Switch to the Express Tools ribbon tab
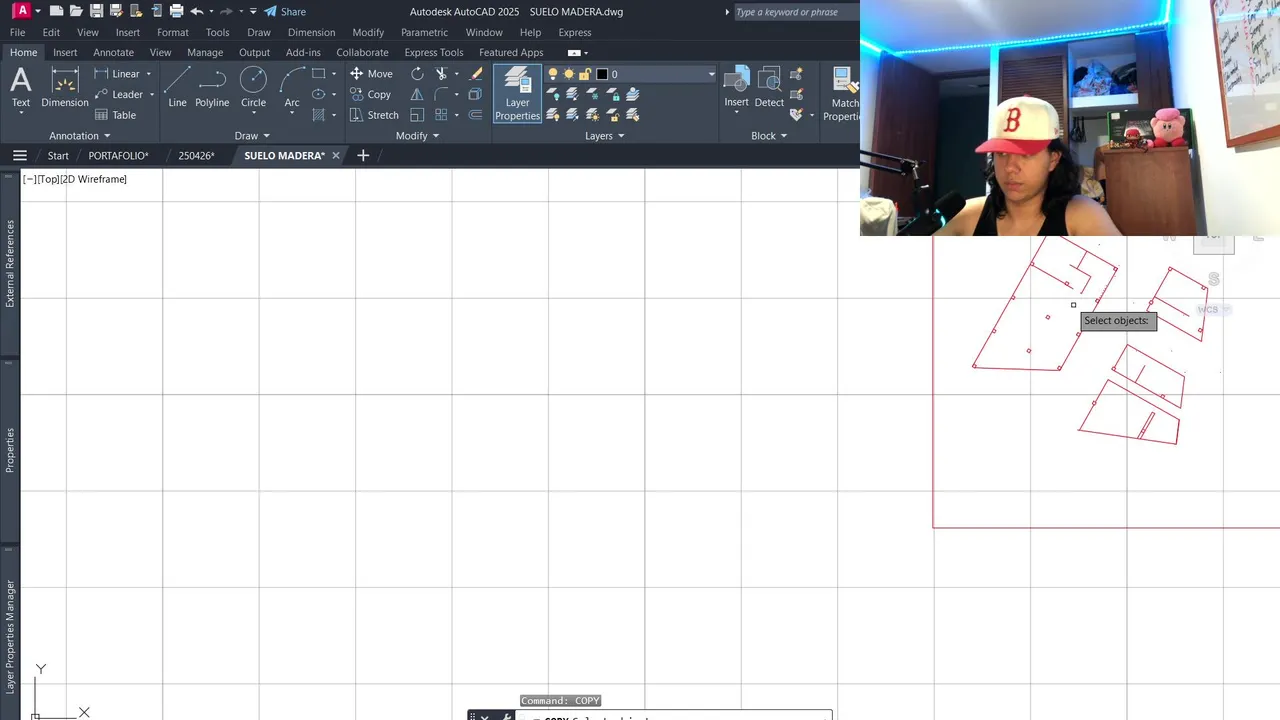 434,52
